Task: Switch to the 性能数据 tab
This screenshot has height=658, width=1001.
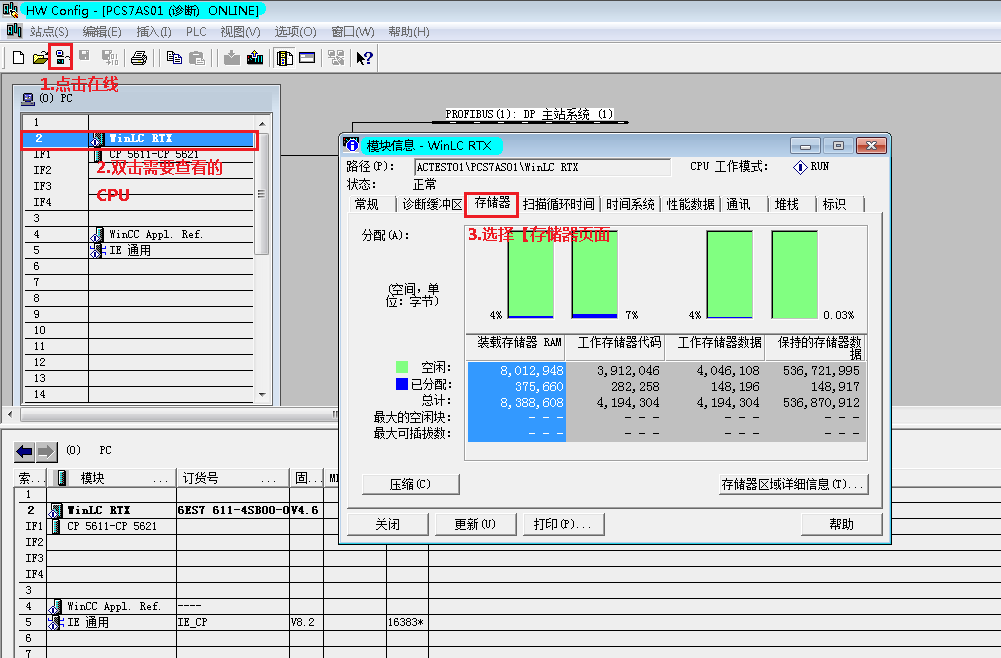Action: click(690, 204)
